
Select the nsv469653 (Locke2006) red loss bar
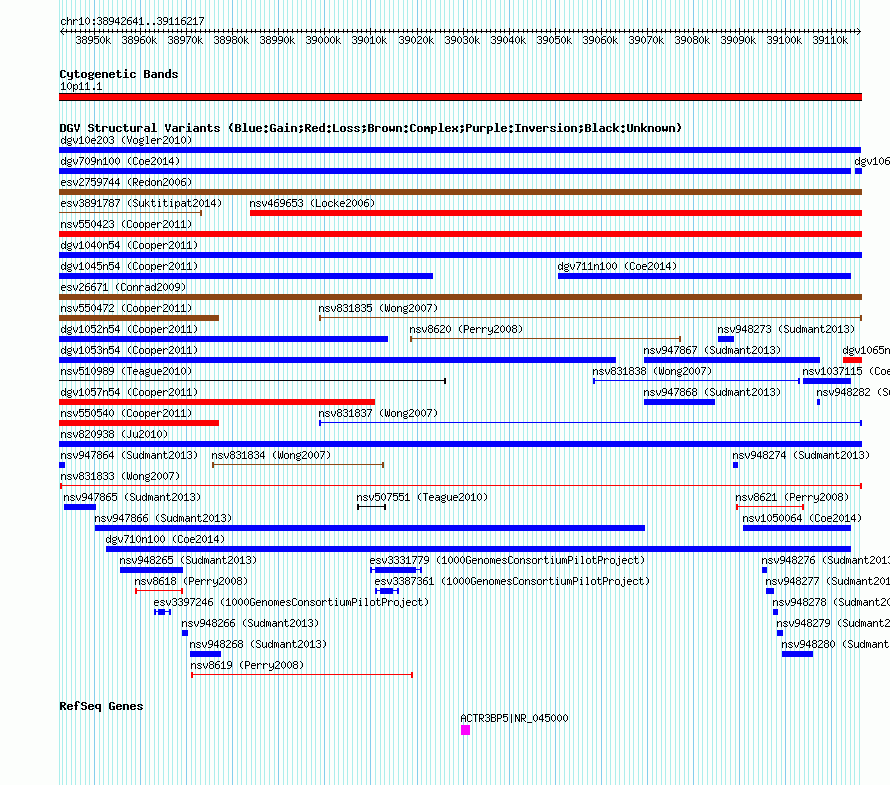[x=556, y=213]
